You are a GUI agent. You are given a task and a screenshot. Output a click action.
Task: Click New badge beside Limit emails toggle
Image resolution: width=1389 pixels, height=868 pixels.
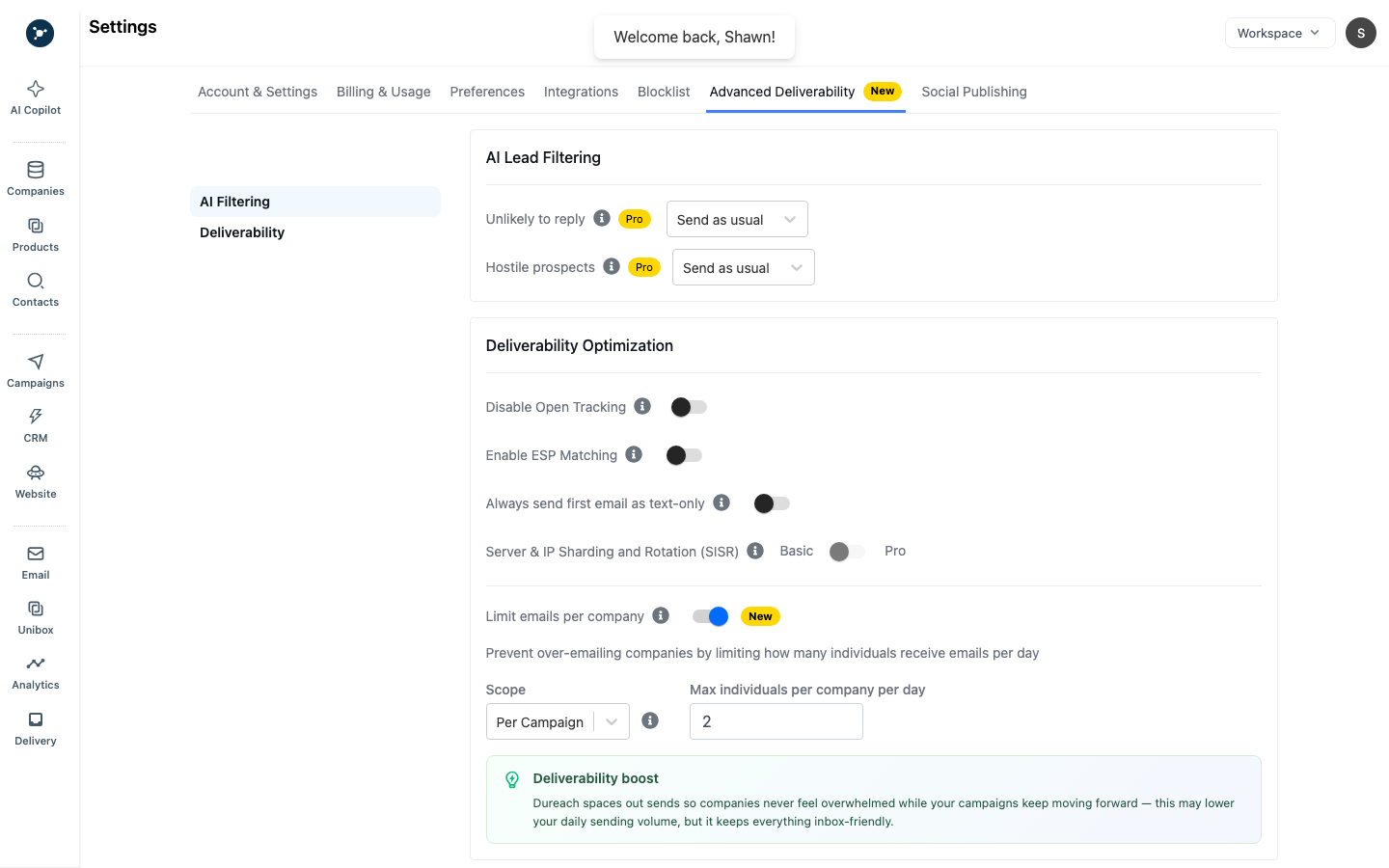point(760,616)
